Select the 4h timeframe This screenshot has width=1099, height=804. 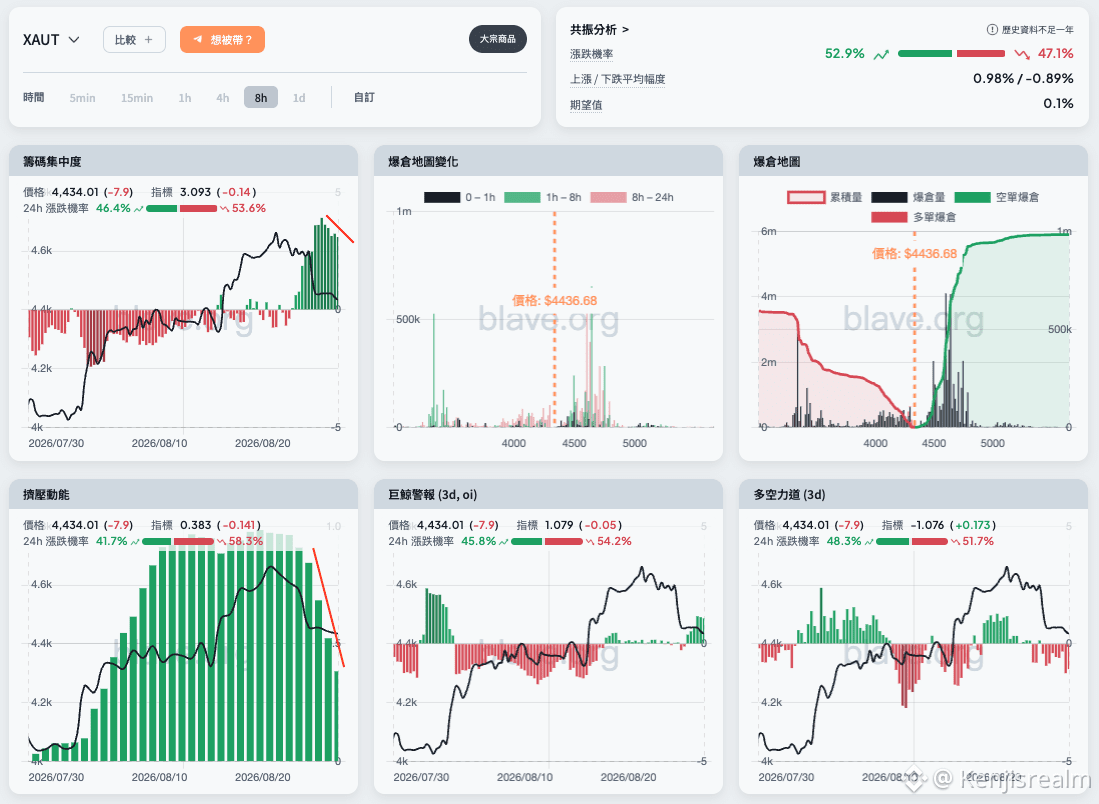click(x=222, y=97)
